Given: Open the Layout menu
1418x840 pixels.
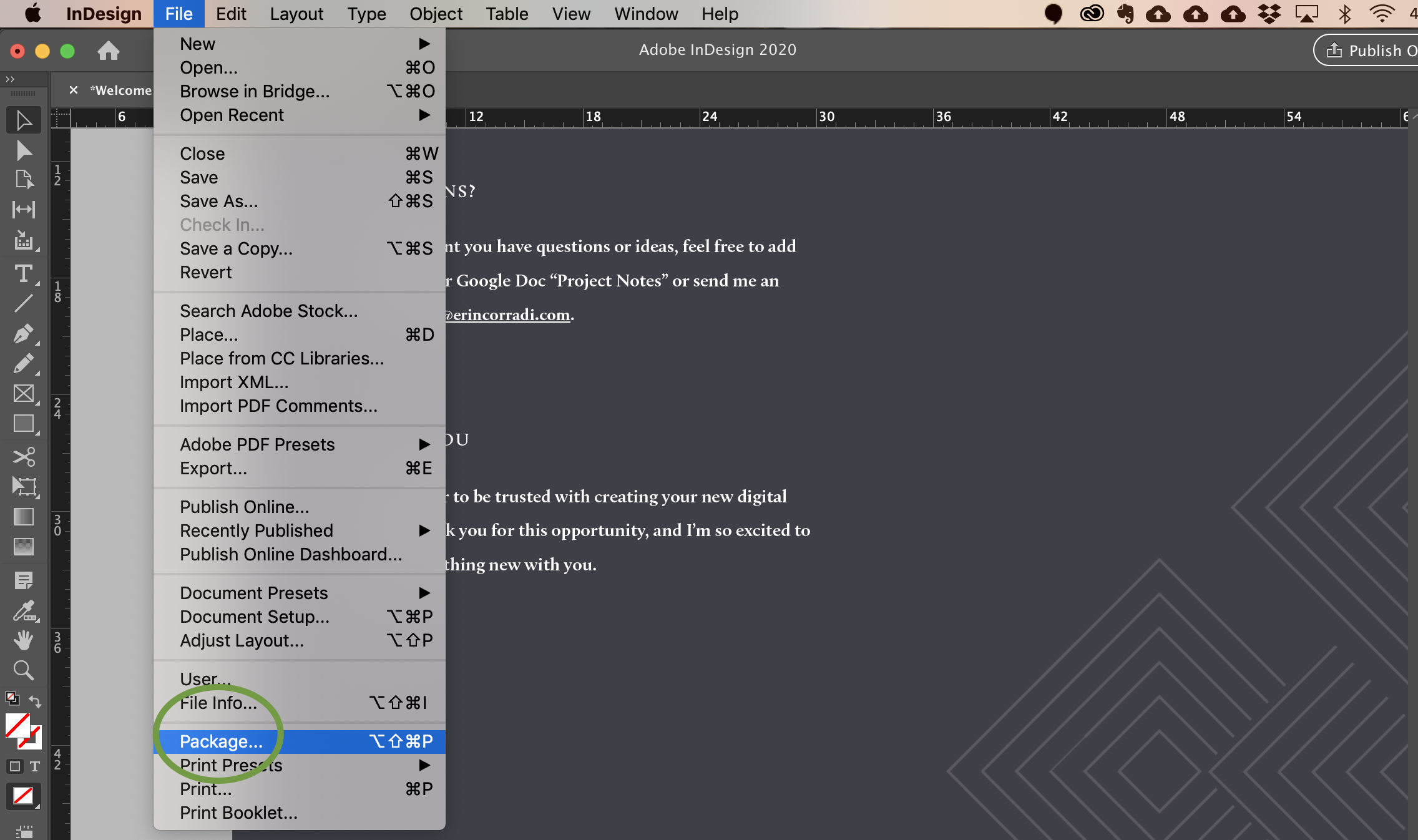Looking at the screenshot, I should point(296,14).
